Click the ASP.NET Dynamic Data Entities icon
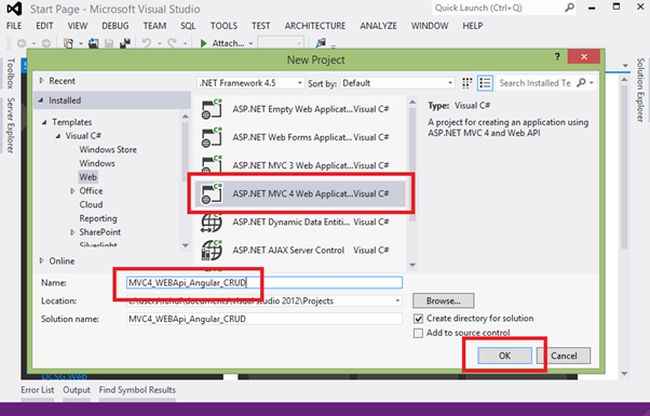The width and height of the screenshot is (650, 416). 212,222
